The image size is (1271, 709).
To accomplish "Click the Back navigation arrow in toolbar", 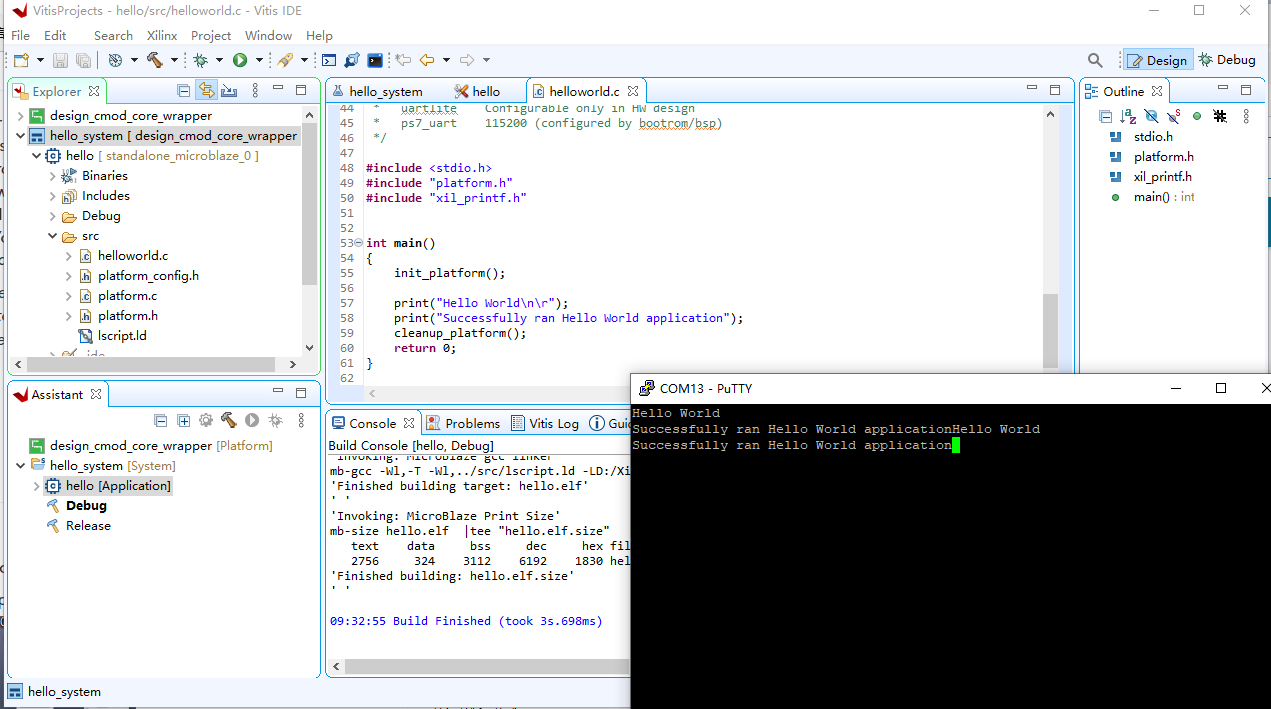I will (427, 60).
